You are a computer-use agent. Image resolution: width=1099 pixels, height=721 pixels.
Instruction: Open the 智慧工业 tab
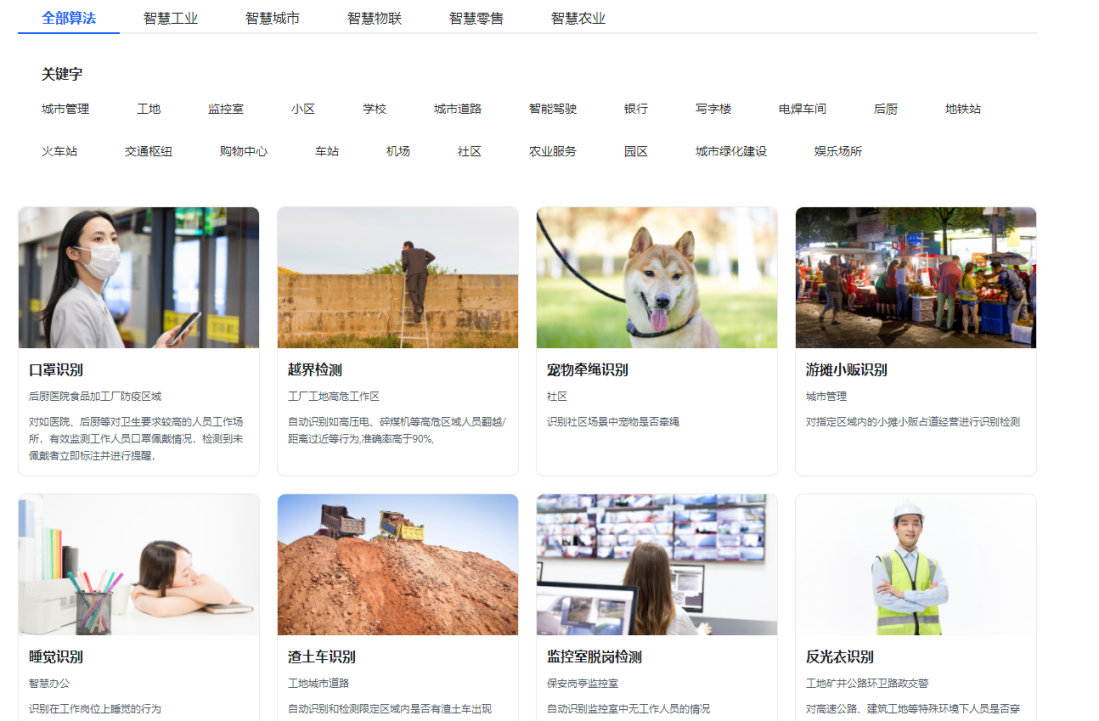coord(170,18)
